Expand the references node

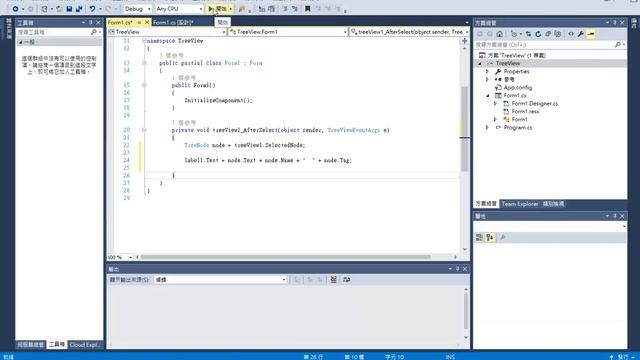[x=487, y=80]
